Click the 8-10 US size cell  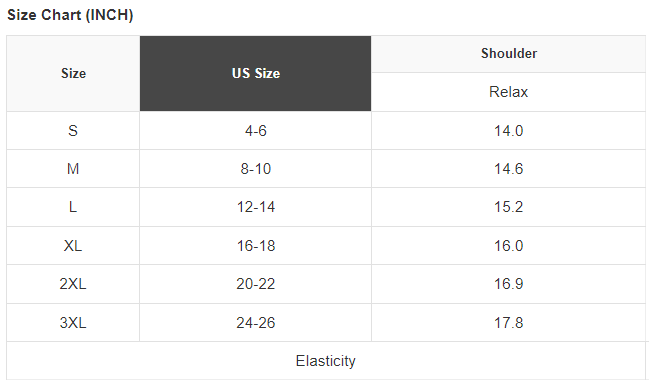(255, 169)
